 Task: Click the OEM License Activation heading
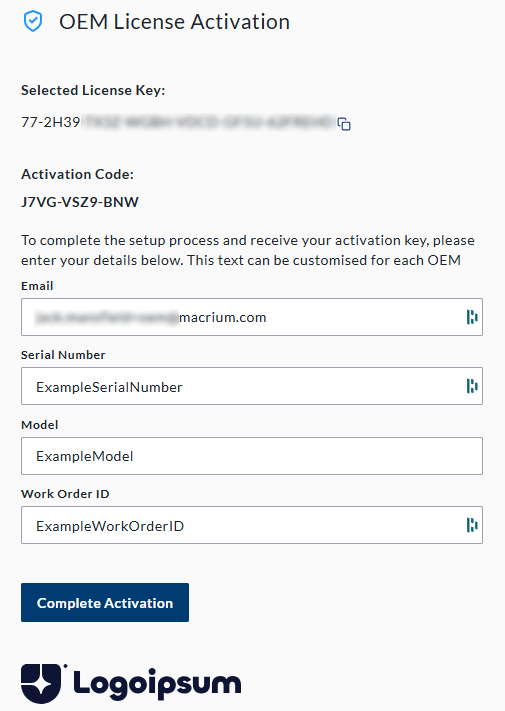point(175,22)
